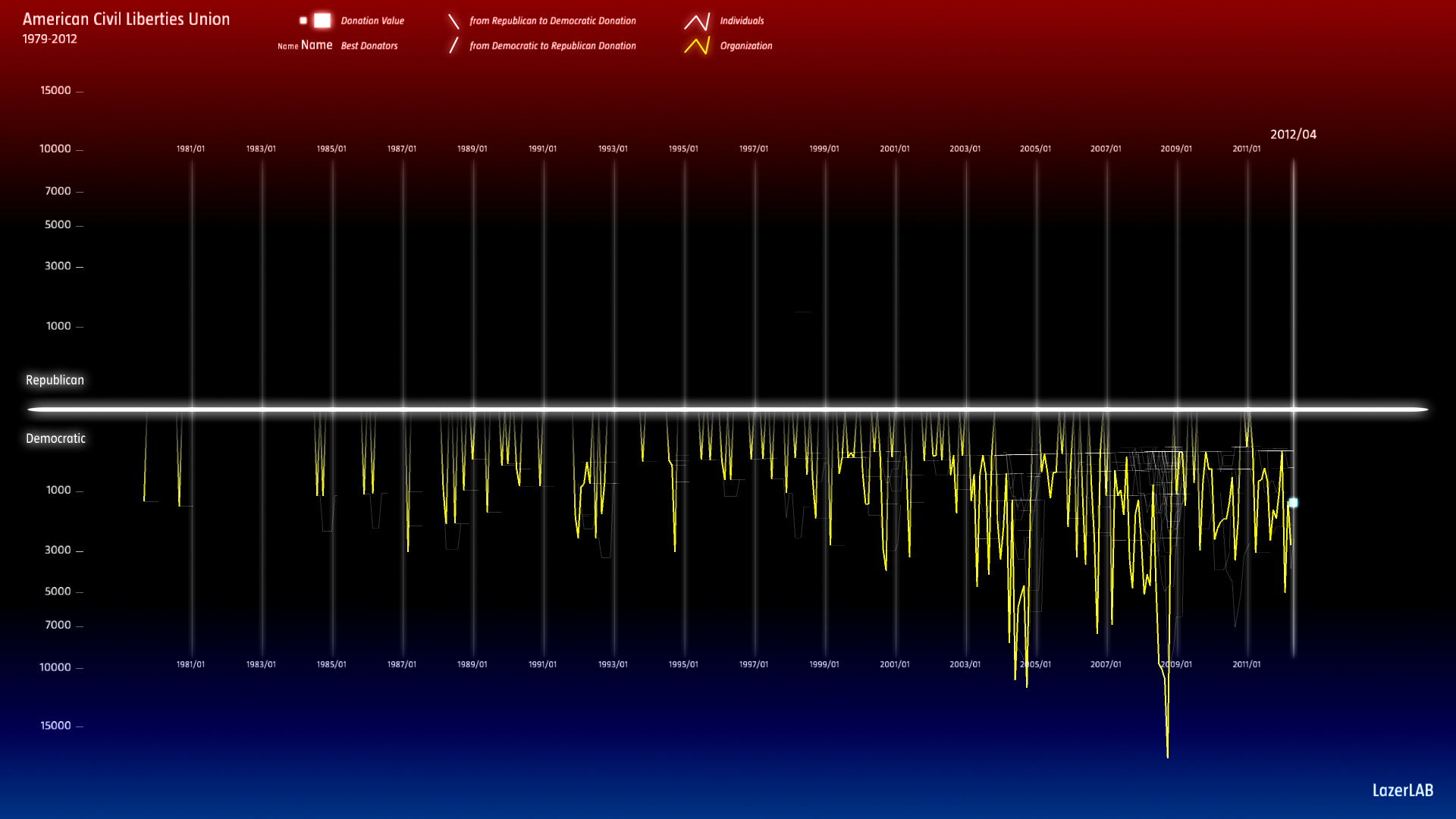Click the American Civil Liberties Union title
This screenshot has height=819, width=1456.
click(x=126, y=19)
